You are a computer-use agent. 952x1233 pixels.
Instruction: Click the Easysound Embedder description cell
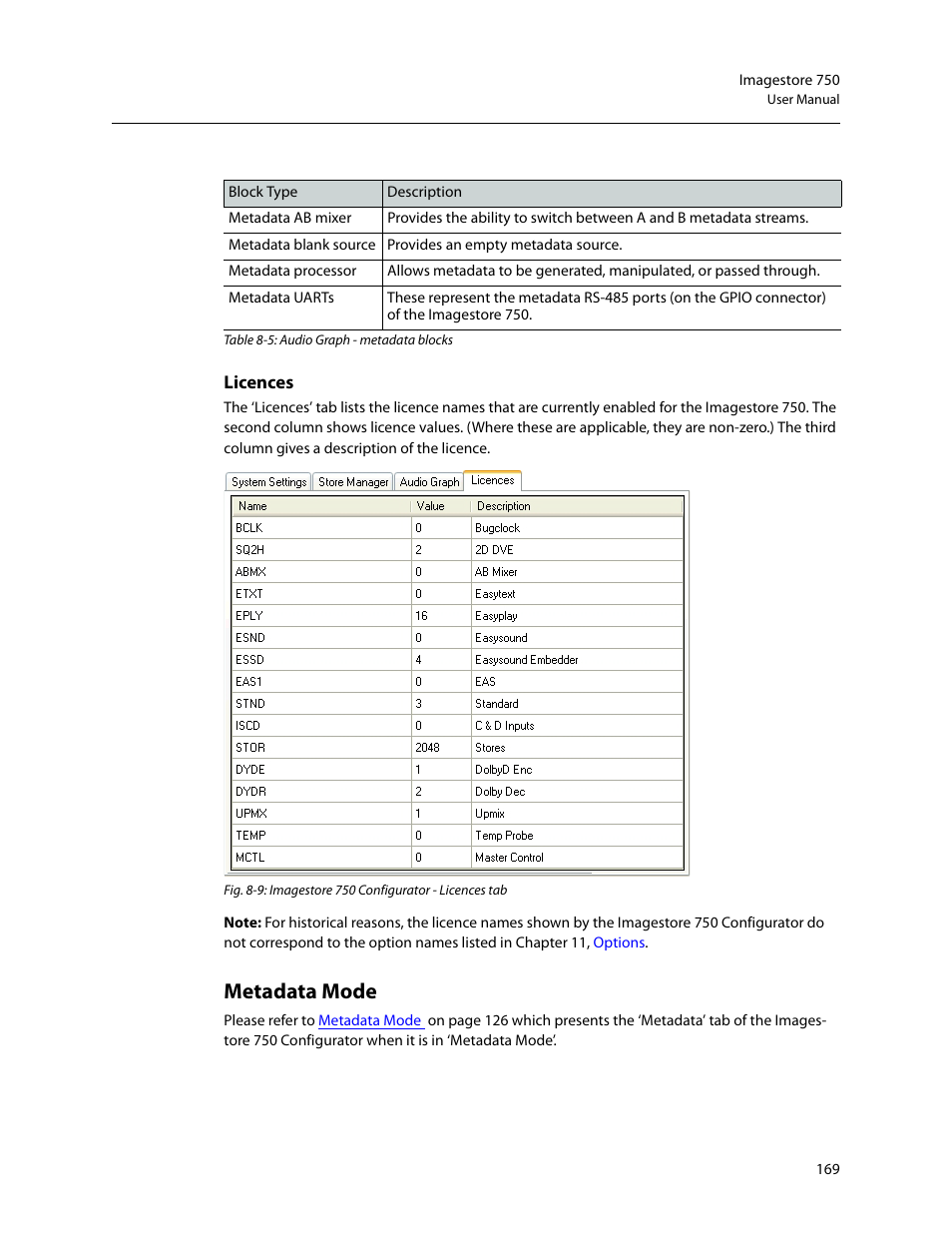tap(577, 660)
